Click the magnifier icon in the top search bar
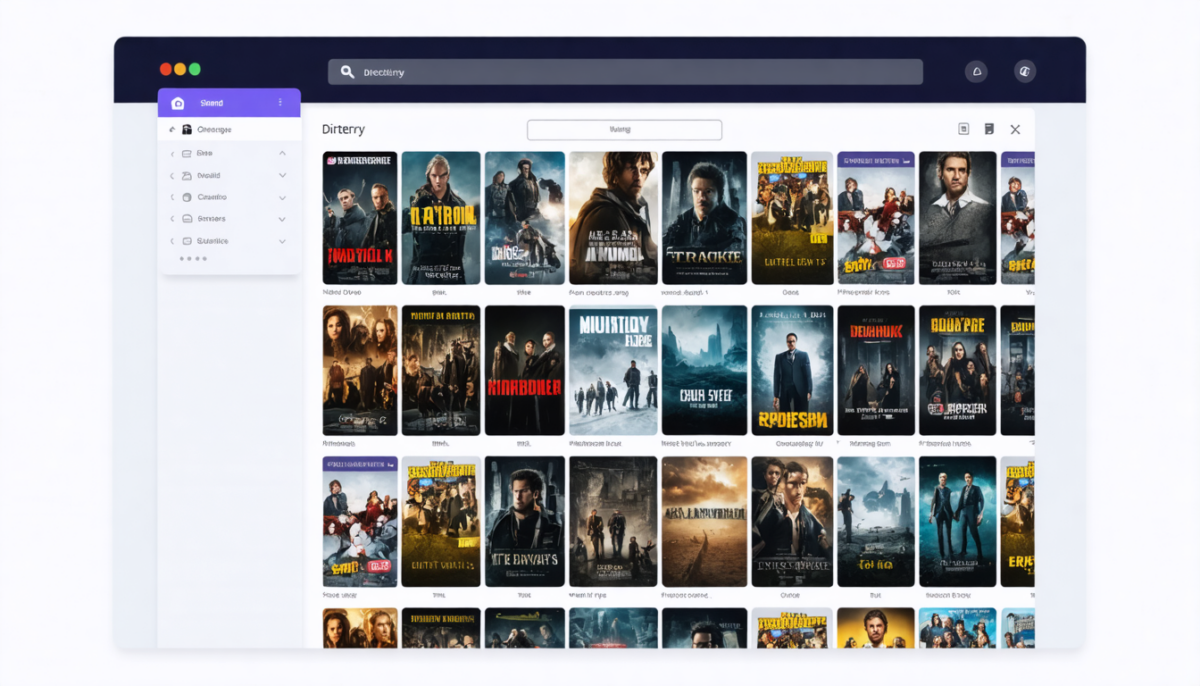Viewport: 1200px width, 686px height. (x=347, y=72)
